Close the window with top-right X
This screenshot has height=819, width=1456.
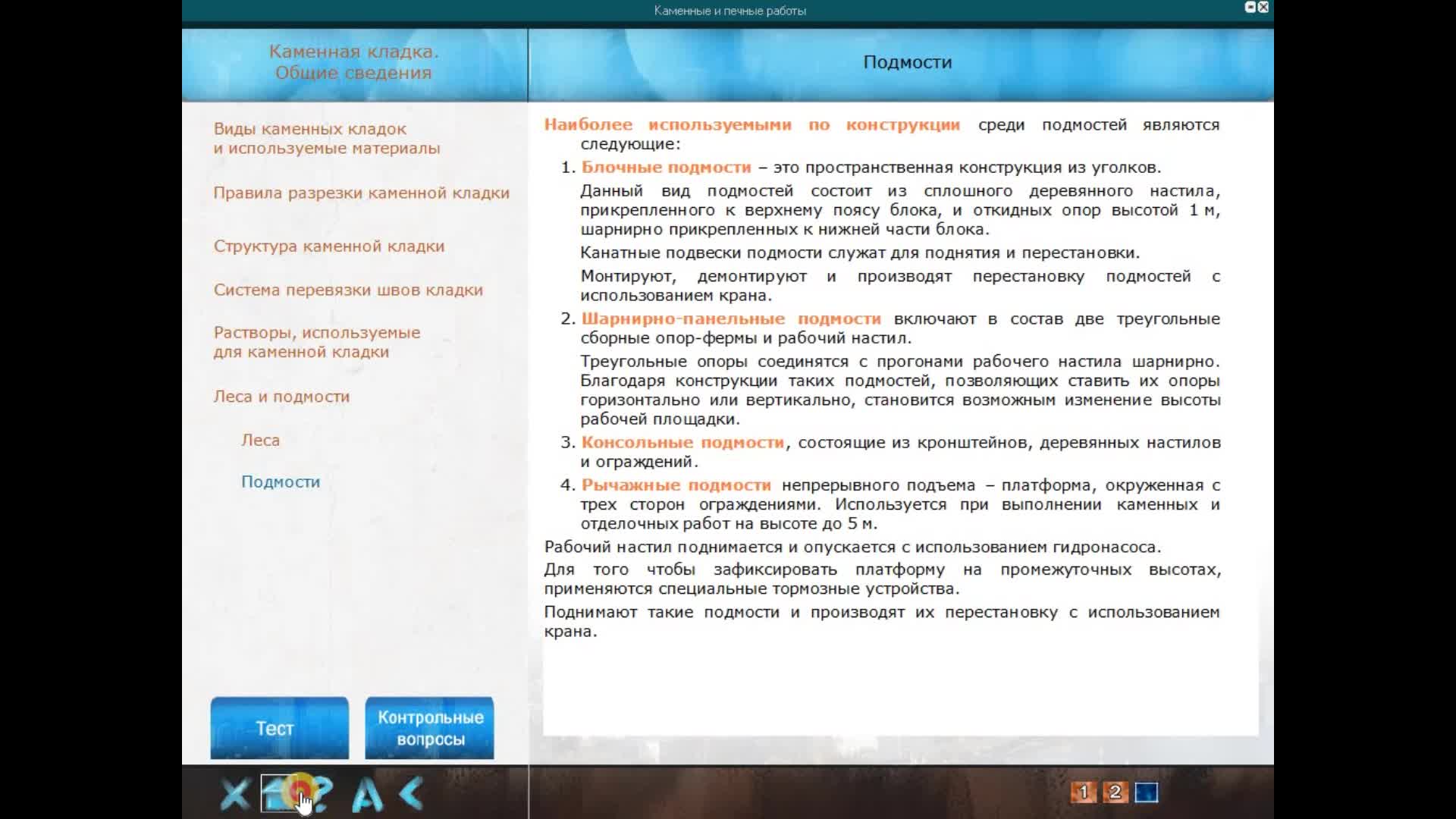[x=1263, y=7]
